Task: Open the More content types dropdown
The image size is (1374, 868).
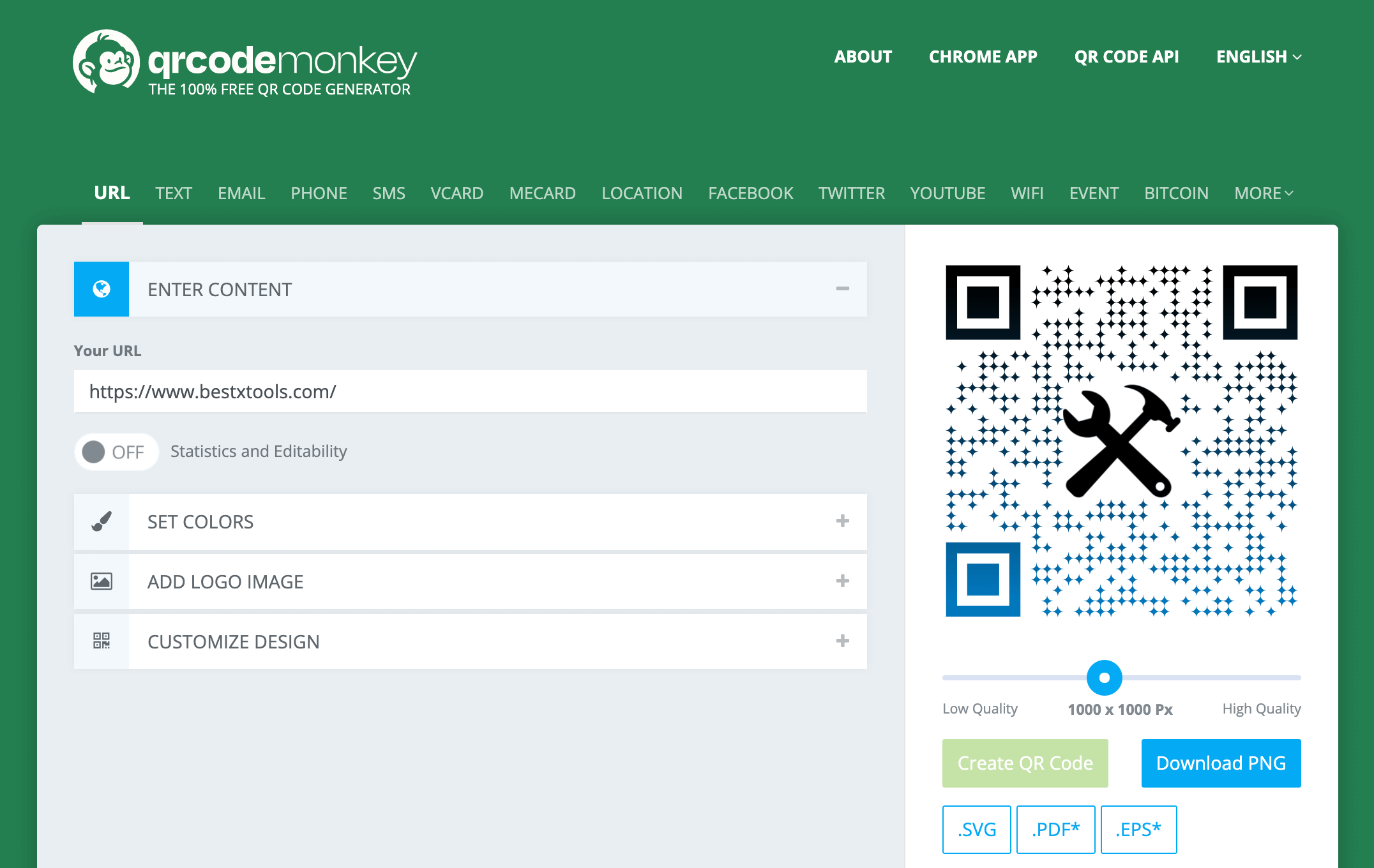Action: click(x=1263, y=193)
